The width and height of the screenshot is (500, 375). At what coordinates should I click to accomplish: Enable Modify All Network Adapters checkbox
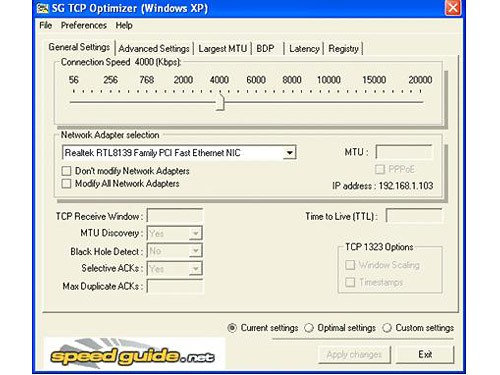pos(67,184)
